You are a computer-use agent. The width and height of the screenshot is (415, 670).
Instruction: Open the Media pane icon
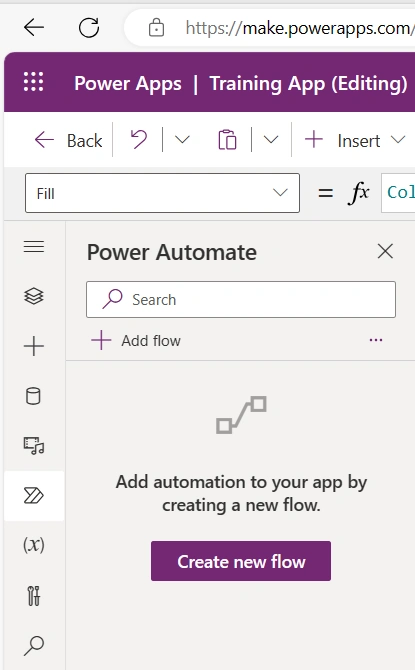[34, 446]
